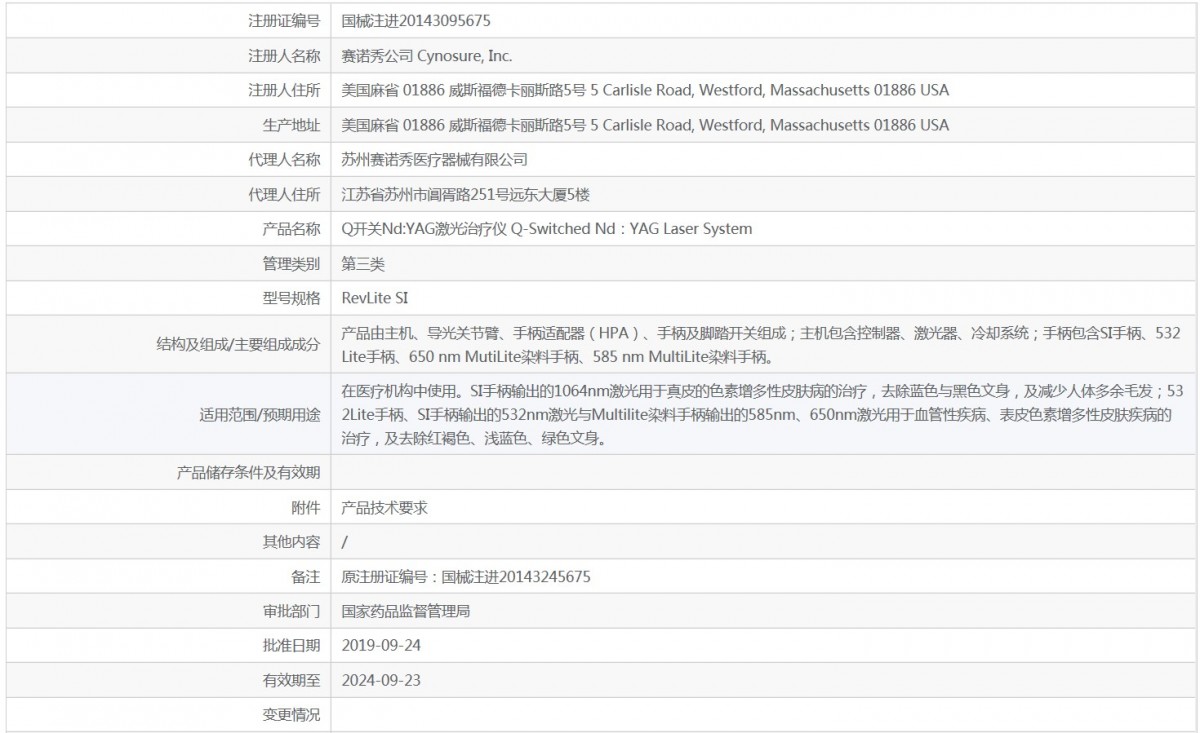Click the 产品储存条件及有效期 label
Image resolution: width=1200 pixels, height=733 pixels.
248,473
